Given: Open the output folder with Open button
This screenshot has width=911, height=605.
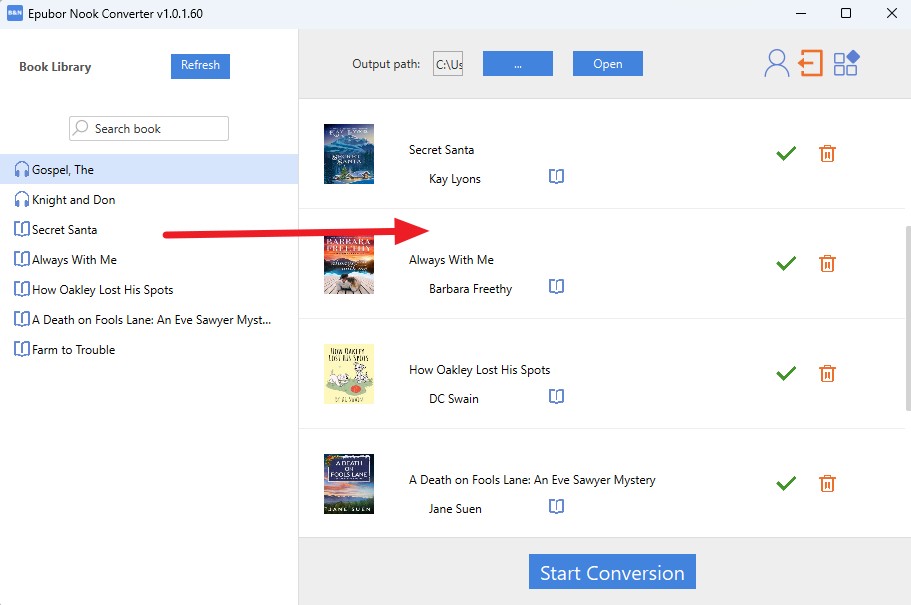Looking at the screenshot, I should coord(608,63).
